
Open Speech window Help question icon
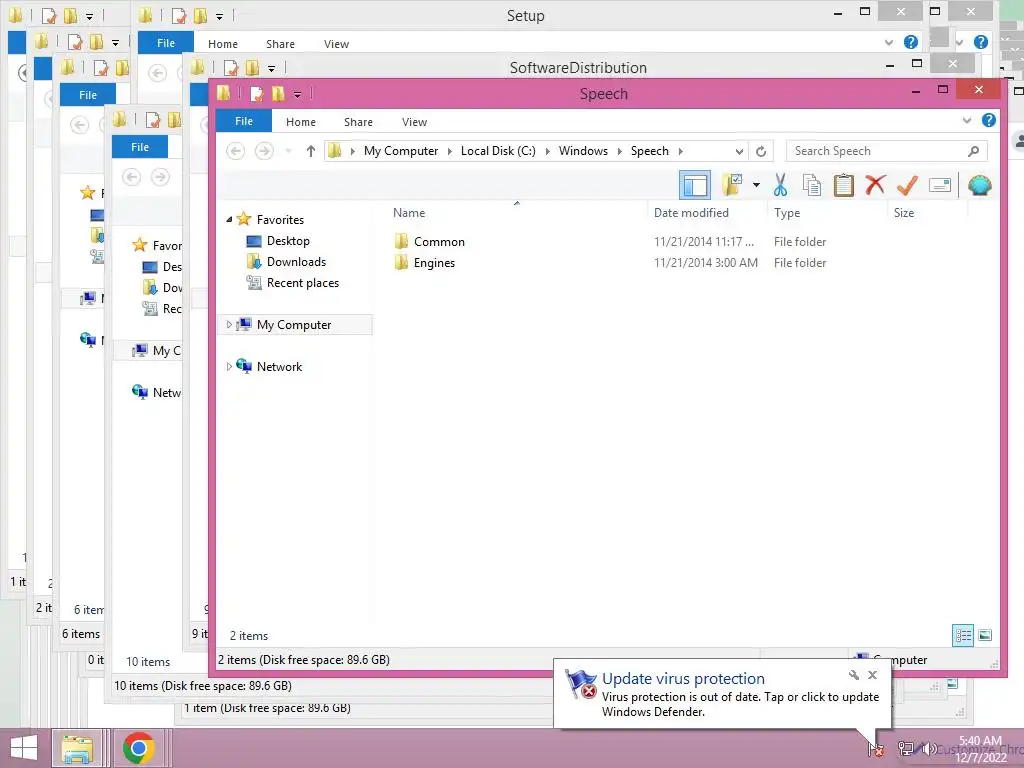989,120
